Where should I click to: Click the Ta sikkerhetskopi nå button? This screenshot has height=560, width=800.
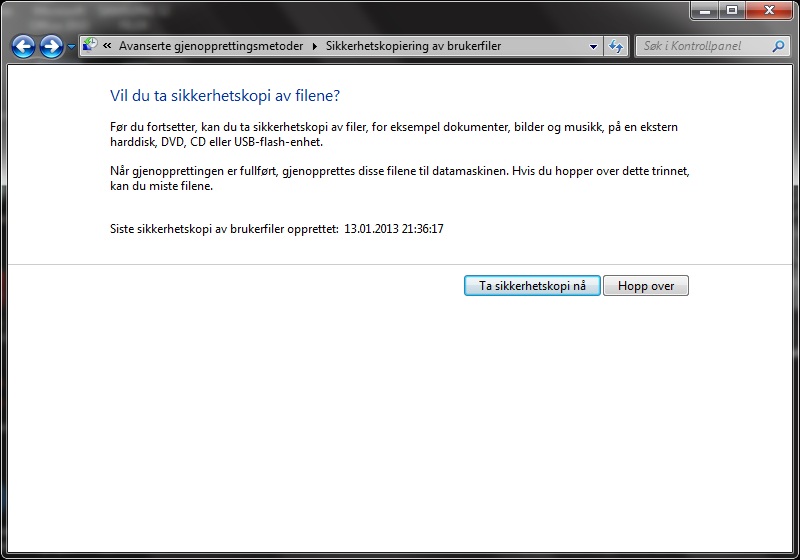pos(532,286)
